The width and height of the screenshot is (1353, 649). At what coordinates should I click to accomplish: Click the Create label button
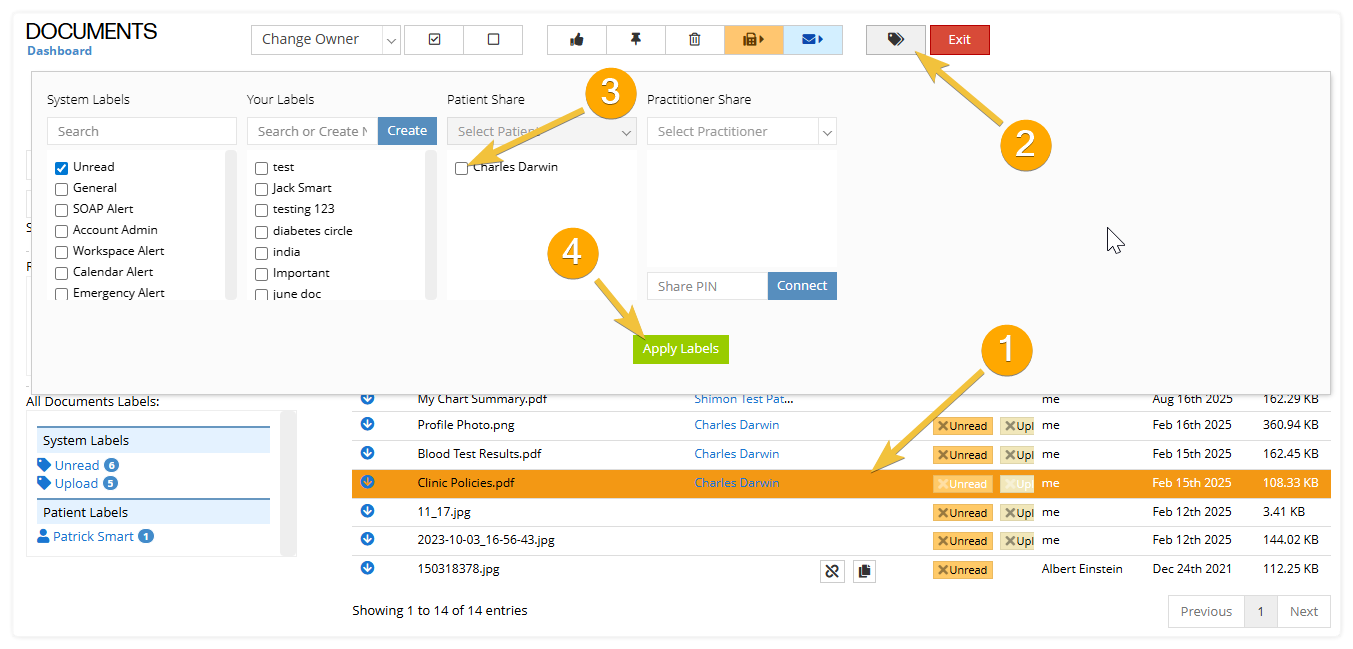tap(407, 131)
